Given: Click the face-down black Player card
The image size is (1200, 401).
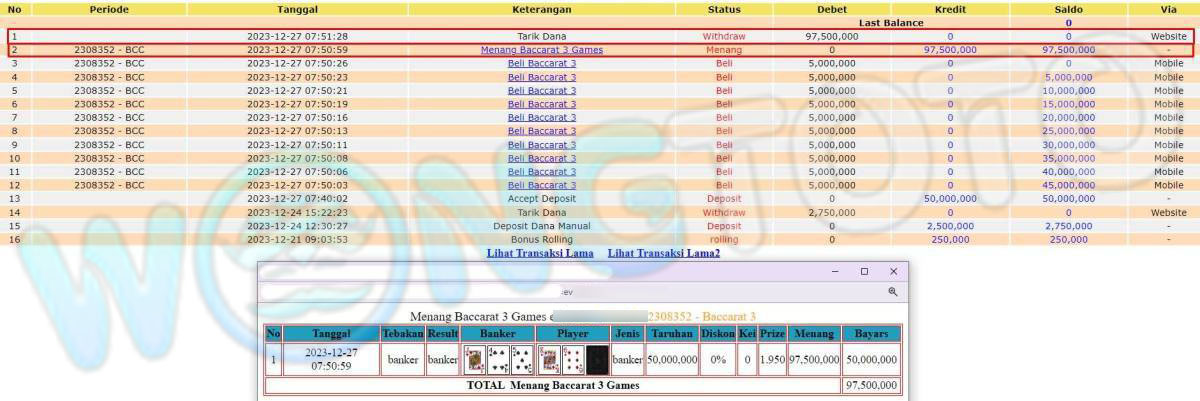Looking at the screenshot, I should 597,359.
